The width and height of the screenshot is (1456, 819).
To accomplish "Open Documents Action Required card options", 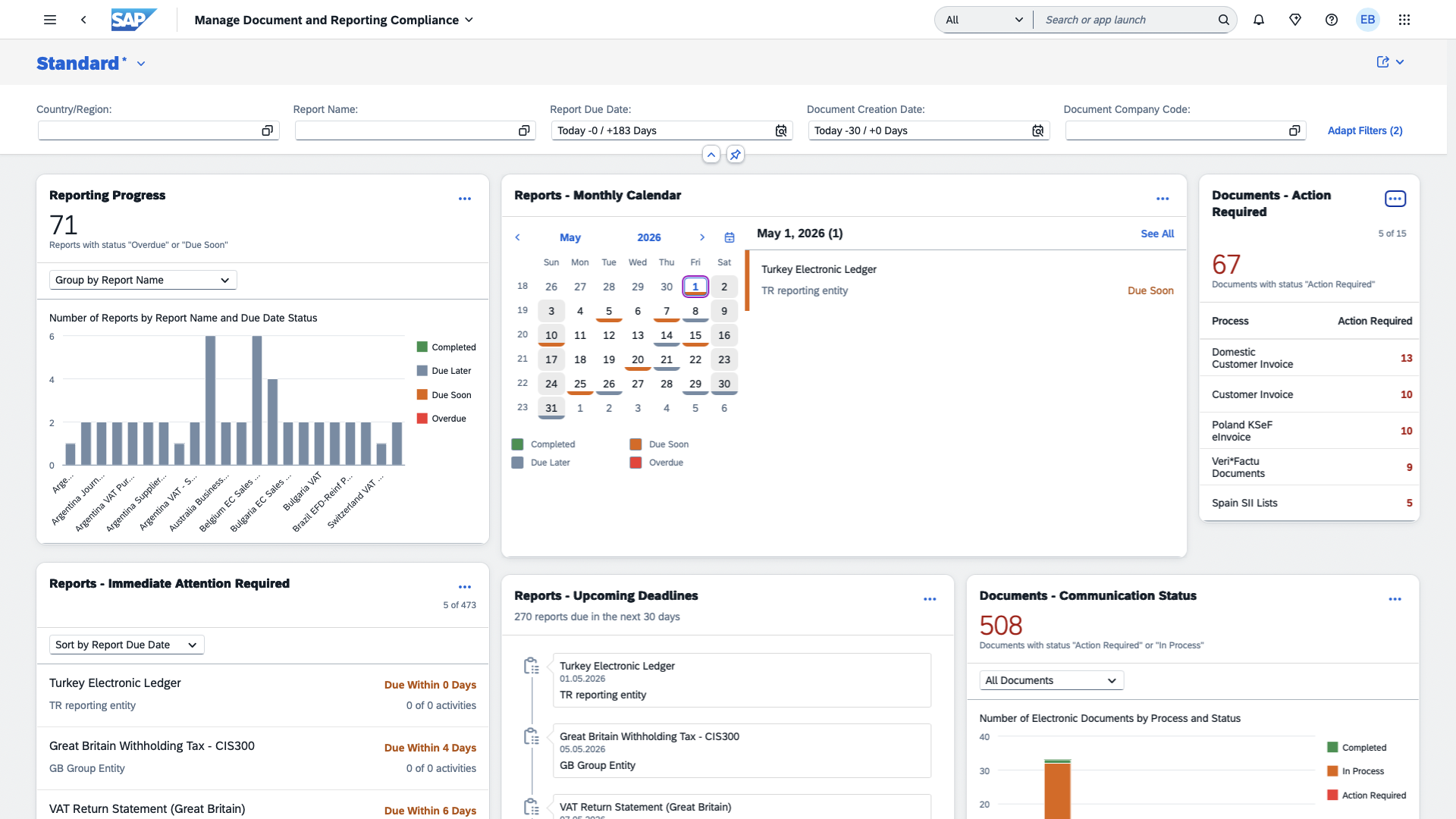I will pos(1395,199).
